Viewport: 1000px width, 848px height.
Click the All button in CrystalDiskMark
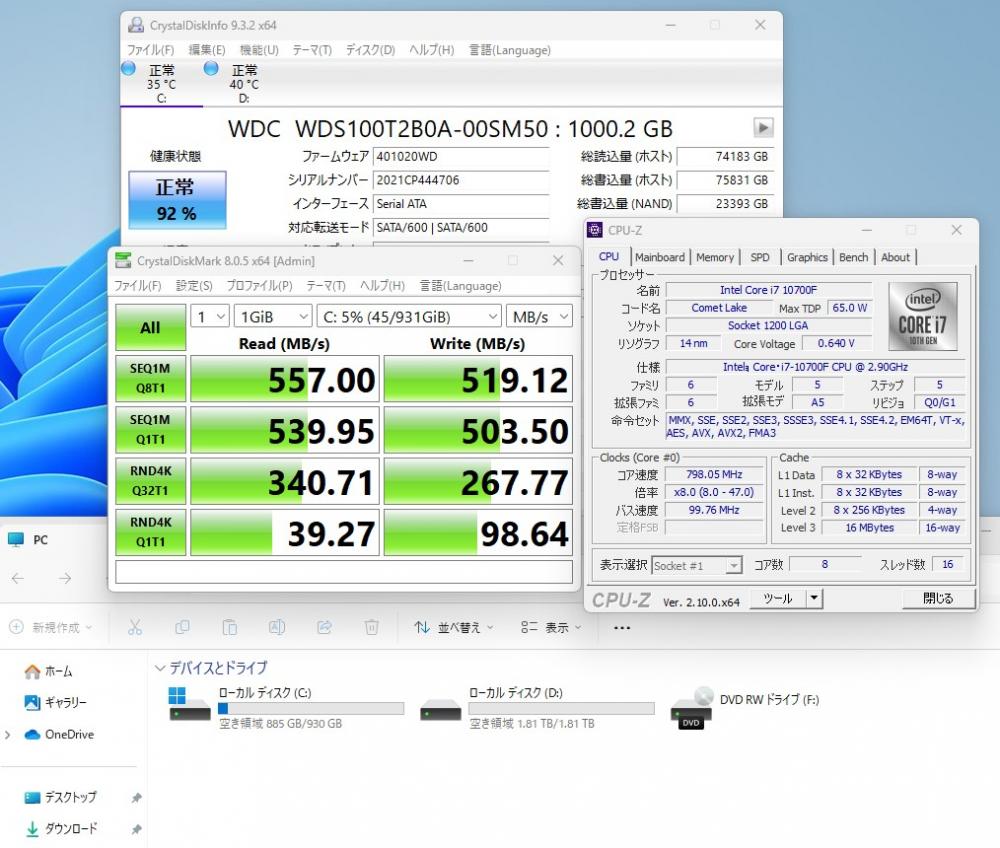click(151, 328)
